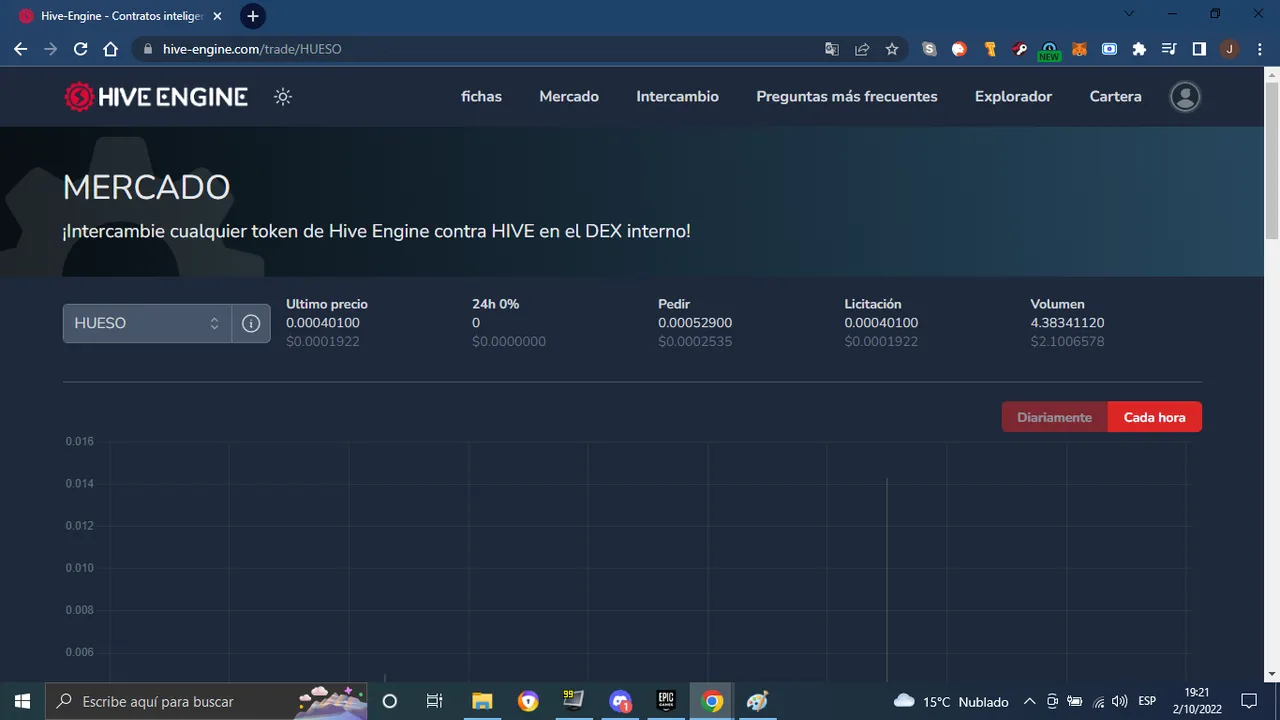Viewport: 1280px width, 720px height.
Task: Click the Volumen value 4.38341120
Action: coord(1067,323)
